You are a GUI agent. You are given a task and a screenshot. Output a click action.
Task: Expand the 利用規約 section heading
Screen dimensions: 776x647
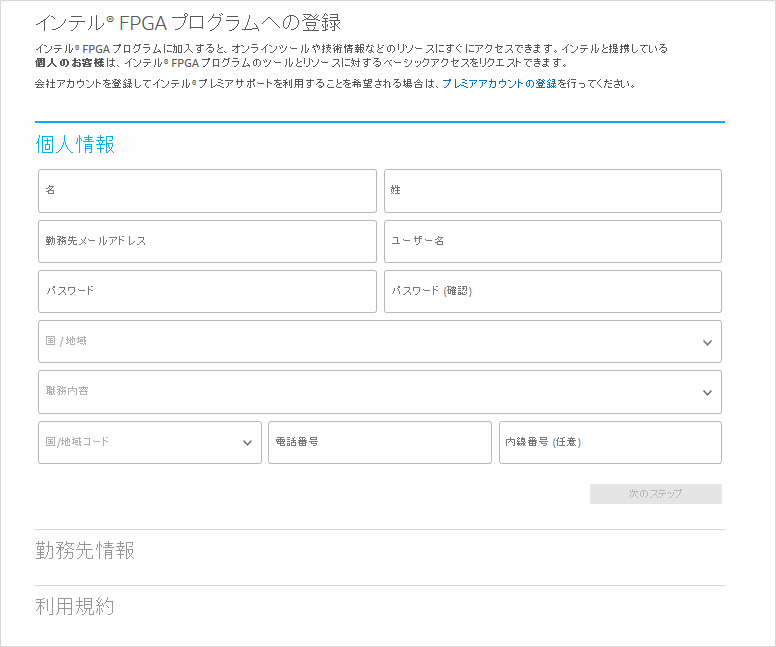click(x=75, y=606)
